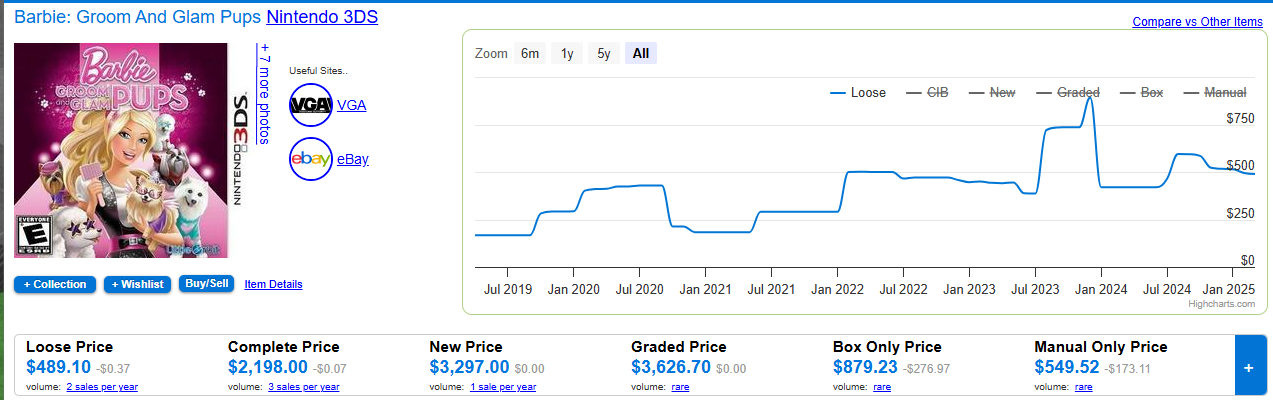Image resolution: width=1273 pixels, height=400 pixels.
Task: Click the VGA text link
Action: tap(352, 104)
